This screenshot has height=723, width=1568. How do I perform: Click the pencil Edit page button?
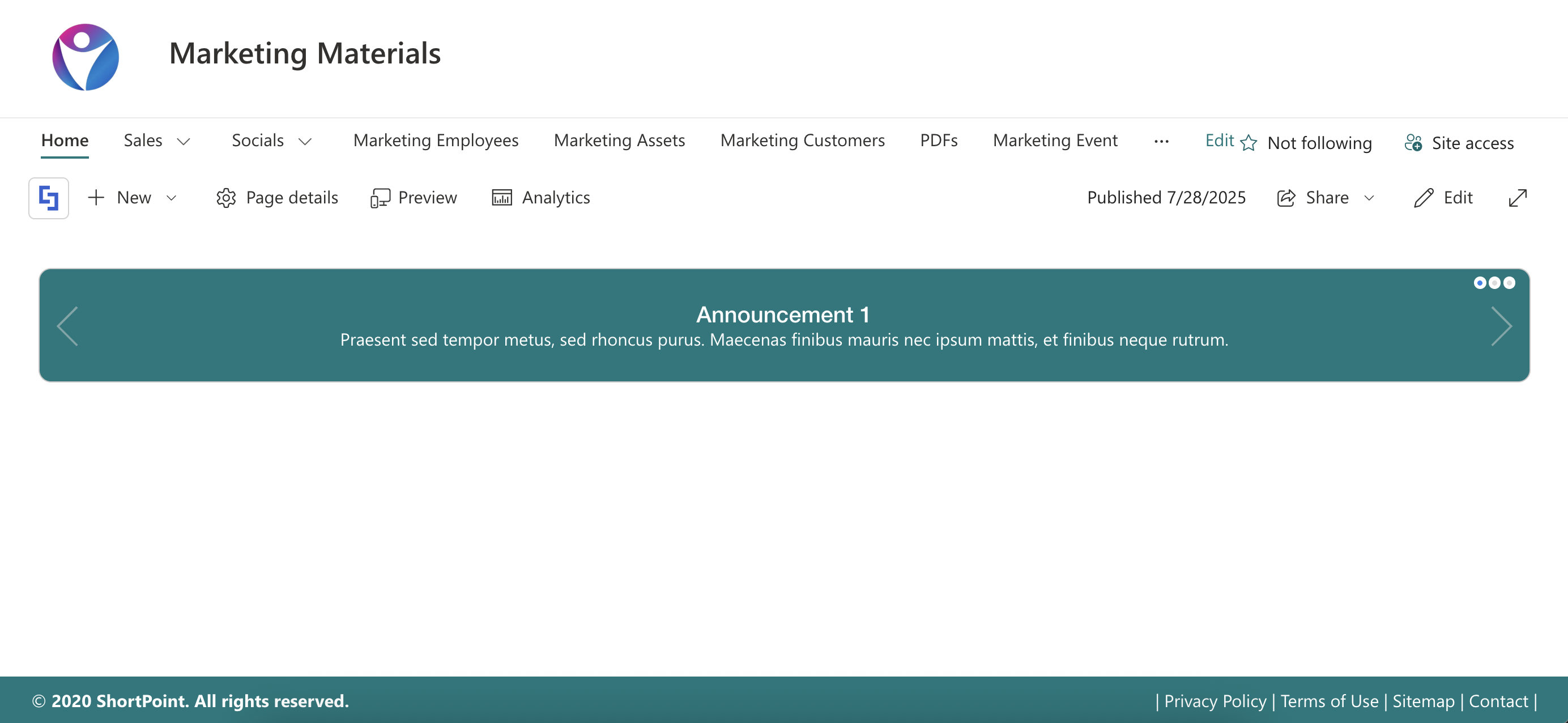tap(1424, 198)
